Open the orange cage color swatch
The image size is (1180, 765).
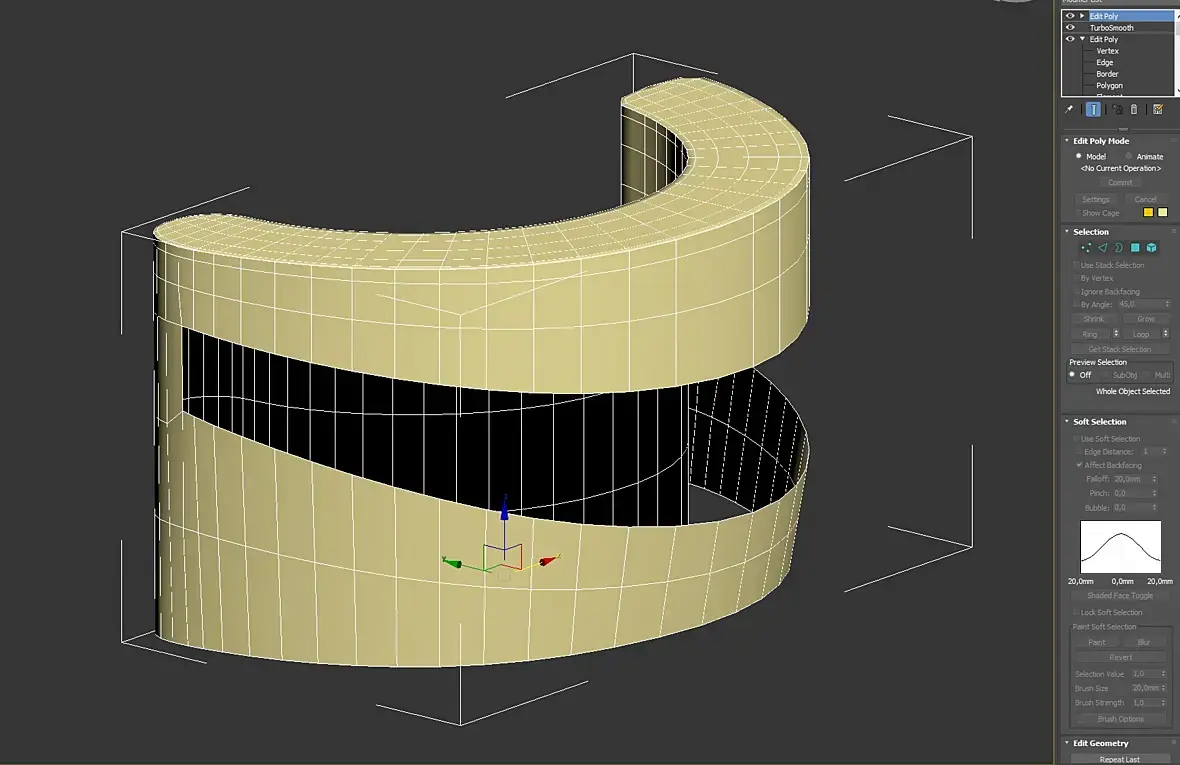(1148, 213)
